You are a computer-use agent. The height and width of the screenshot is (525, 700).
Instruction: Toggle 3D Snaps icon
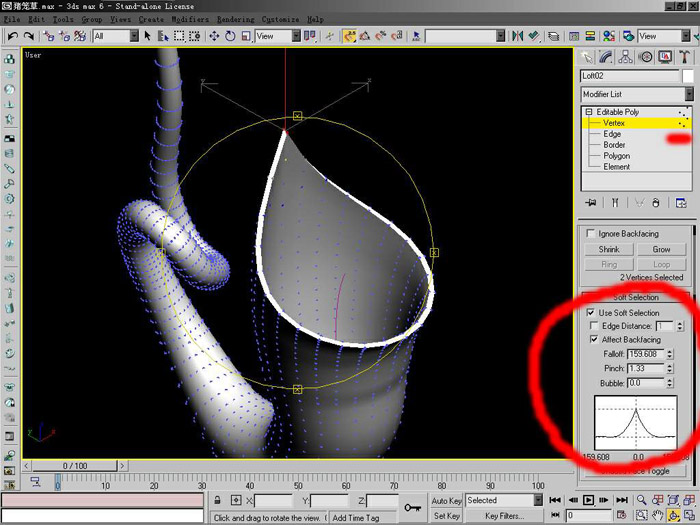pyautogui.click(x=349, y=36)
